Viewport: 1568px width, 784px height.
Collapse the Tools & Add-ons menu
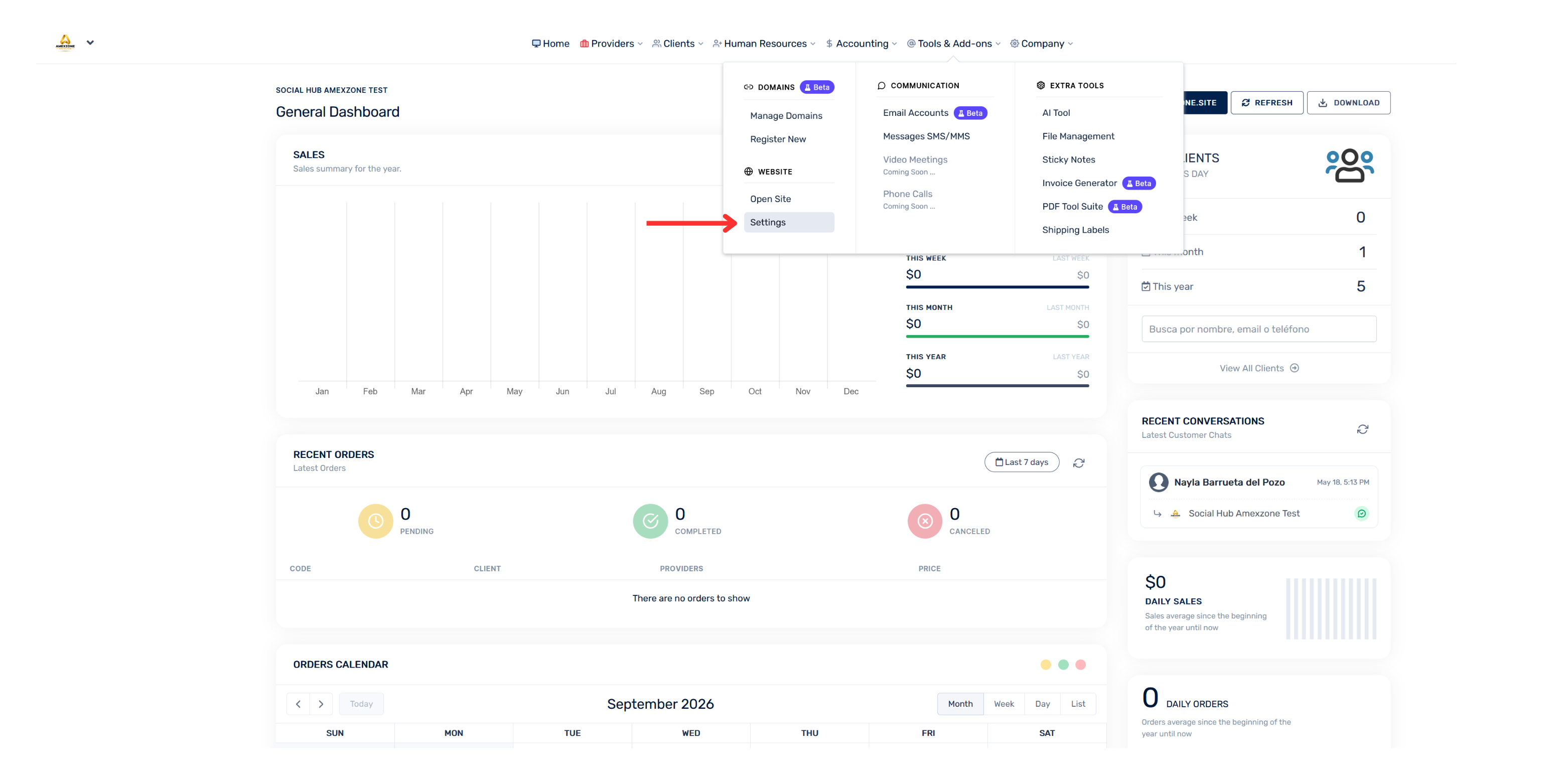coord(954,44)
